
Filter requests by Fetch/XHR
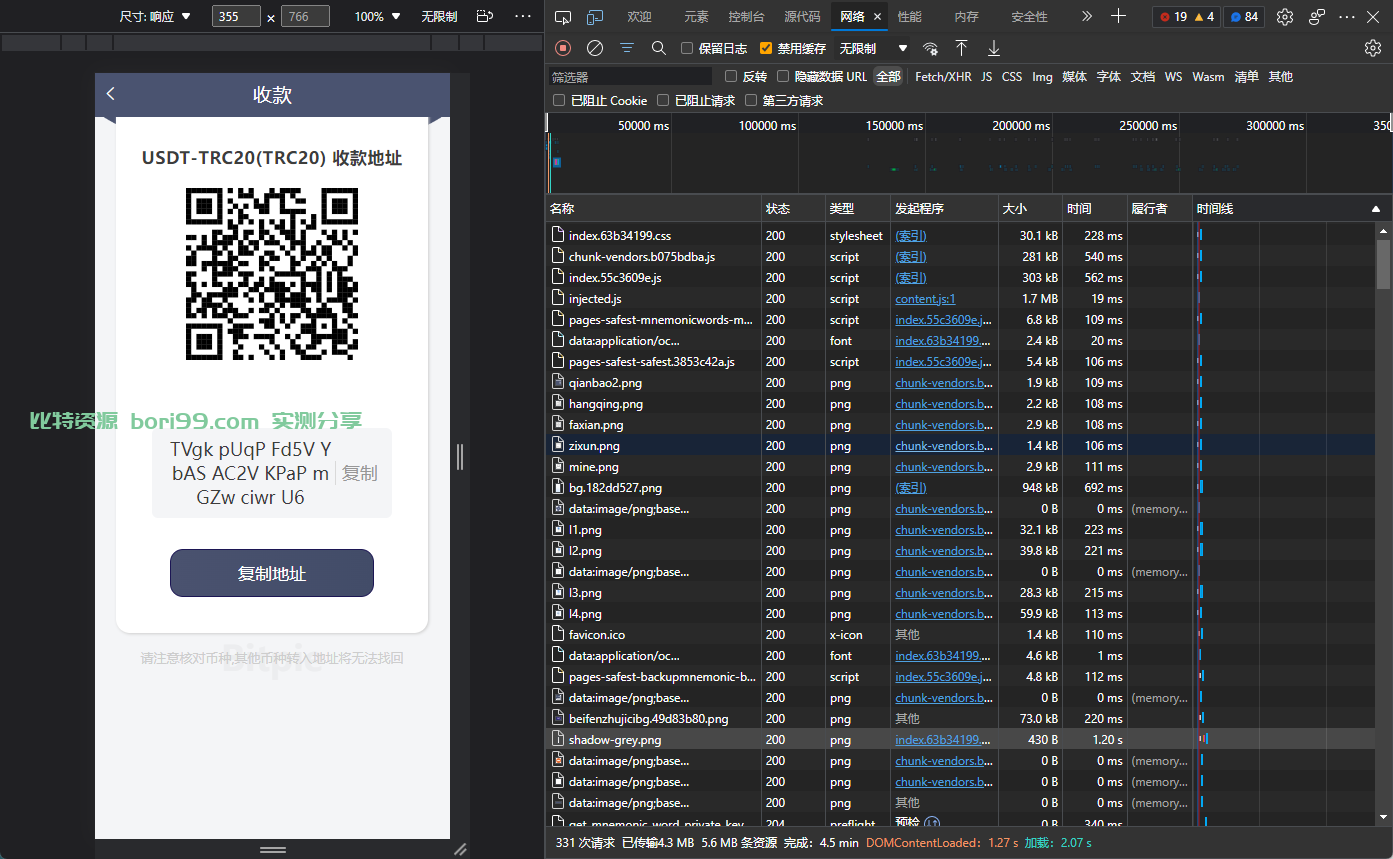[x=943, y=76]
